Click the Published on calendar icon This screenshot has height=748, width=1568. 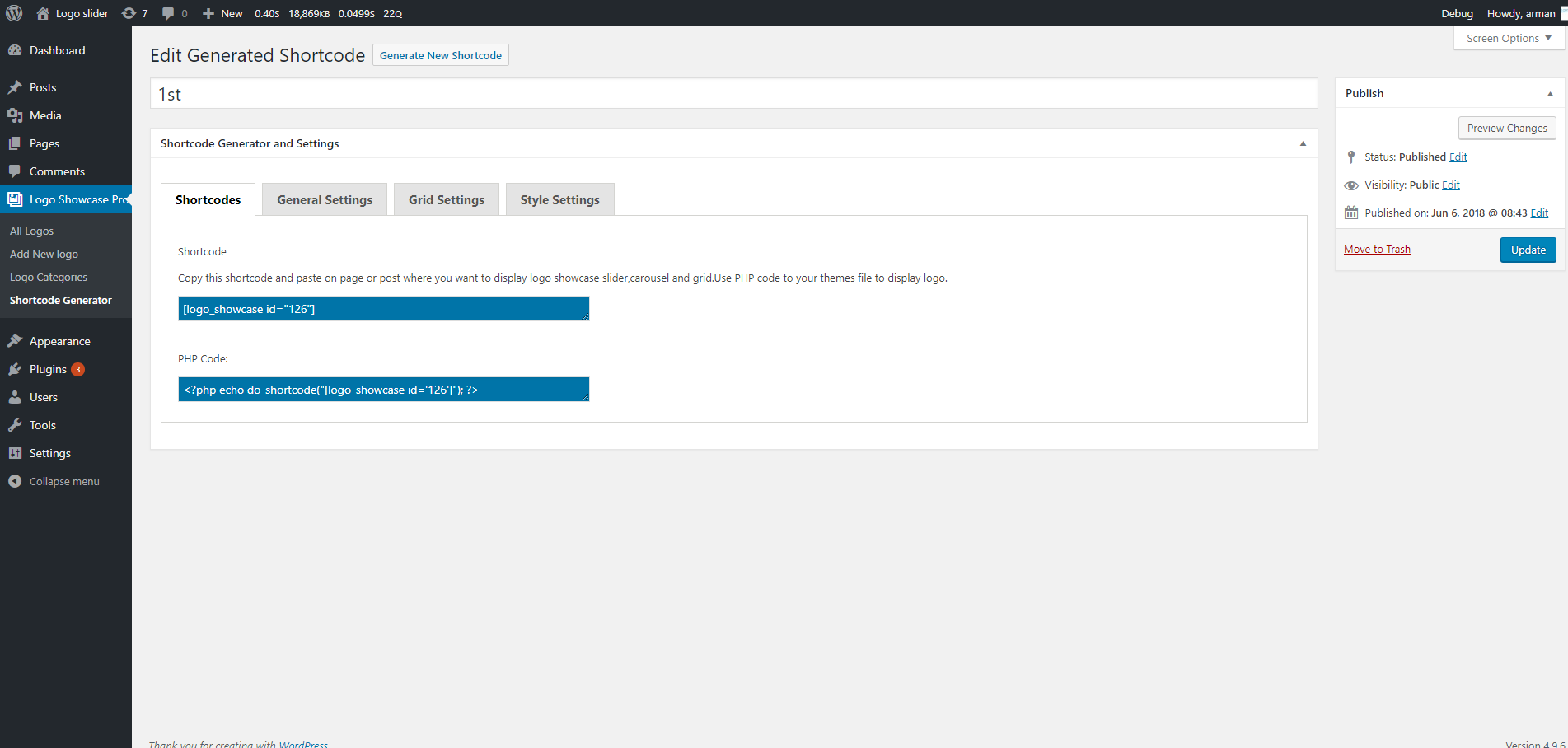1351,213
